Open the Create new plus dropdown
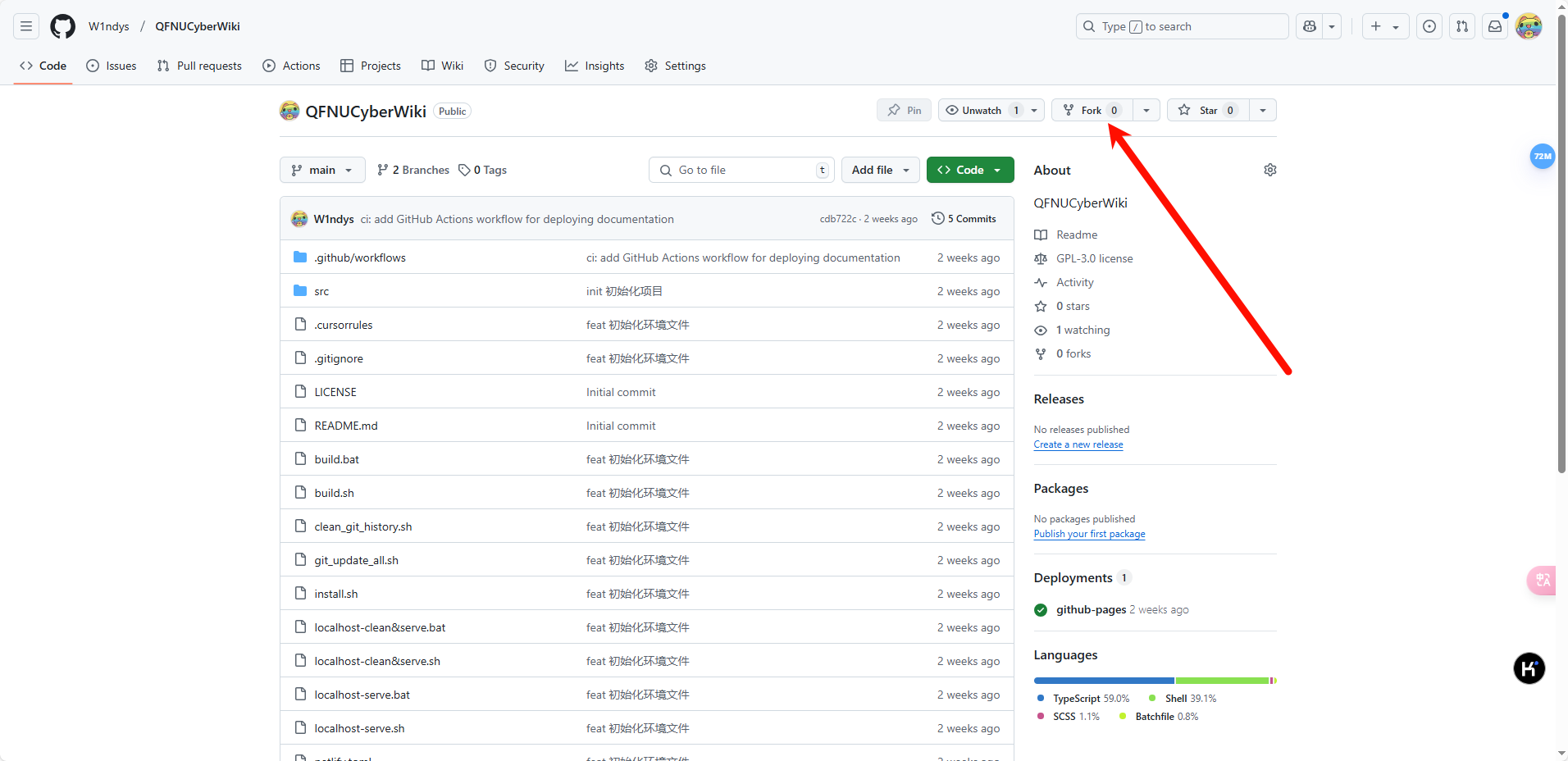The image size is (1568, 761). [1386, 26]
